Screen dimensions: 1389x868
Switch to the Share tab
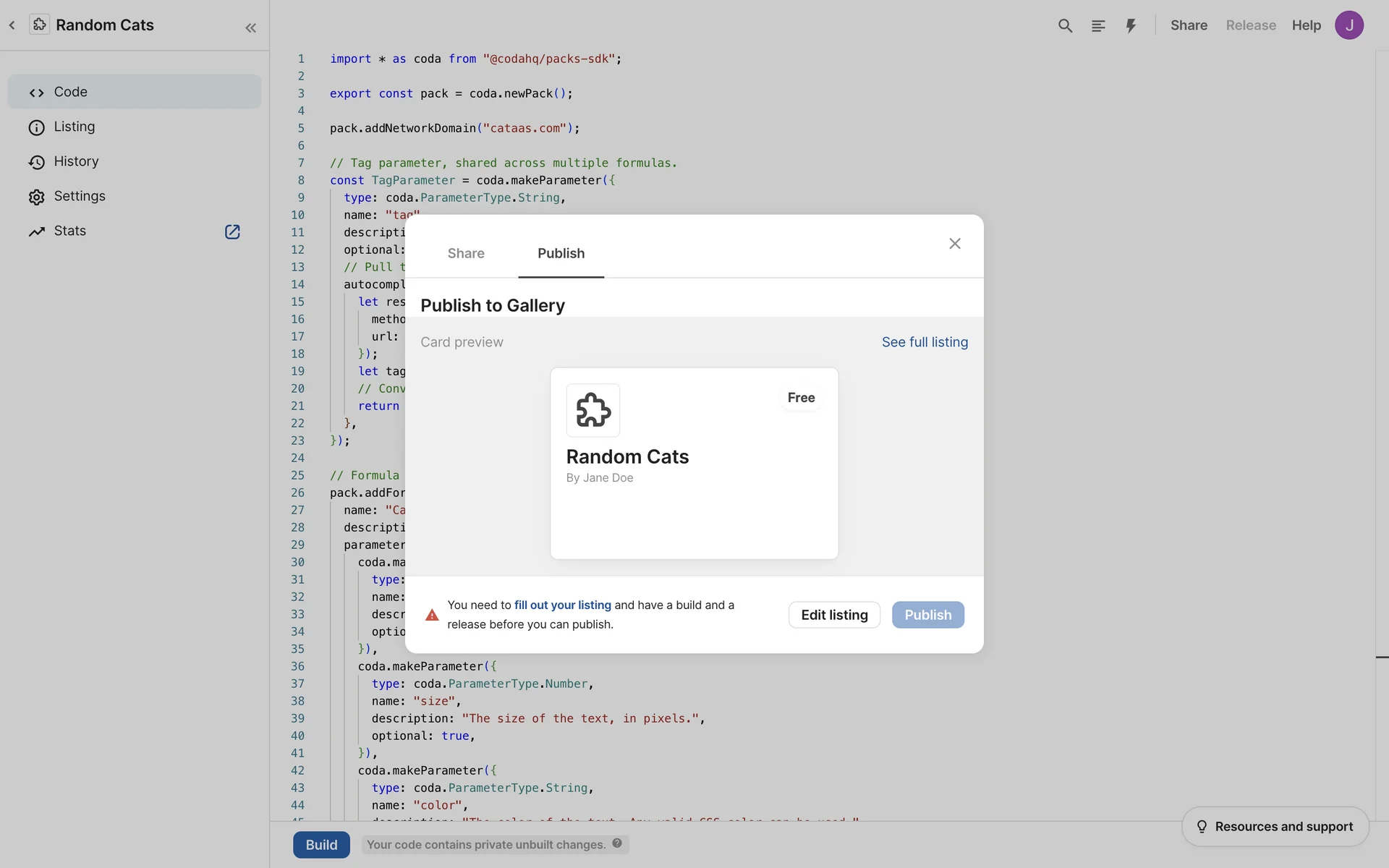pos(466,253)
